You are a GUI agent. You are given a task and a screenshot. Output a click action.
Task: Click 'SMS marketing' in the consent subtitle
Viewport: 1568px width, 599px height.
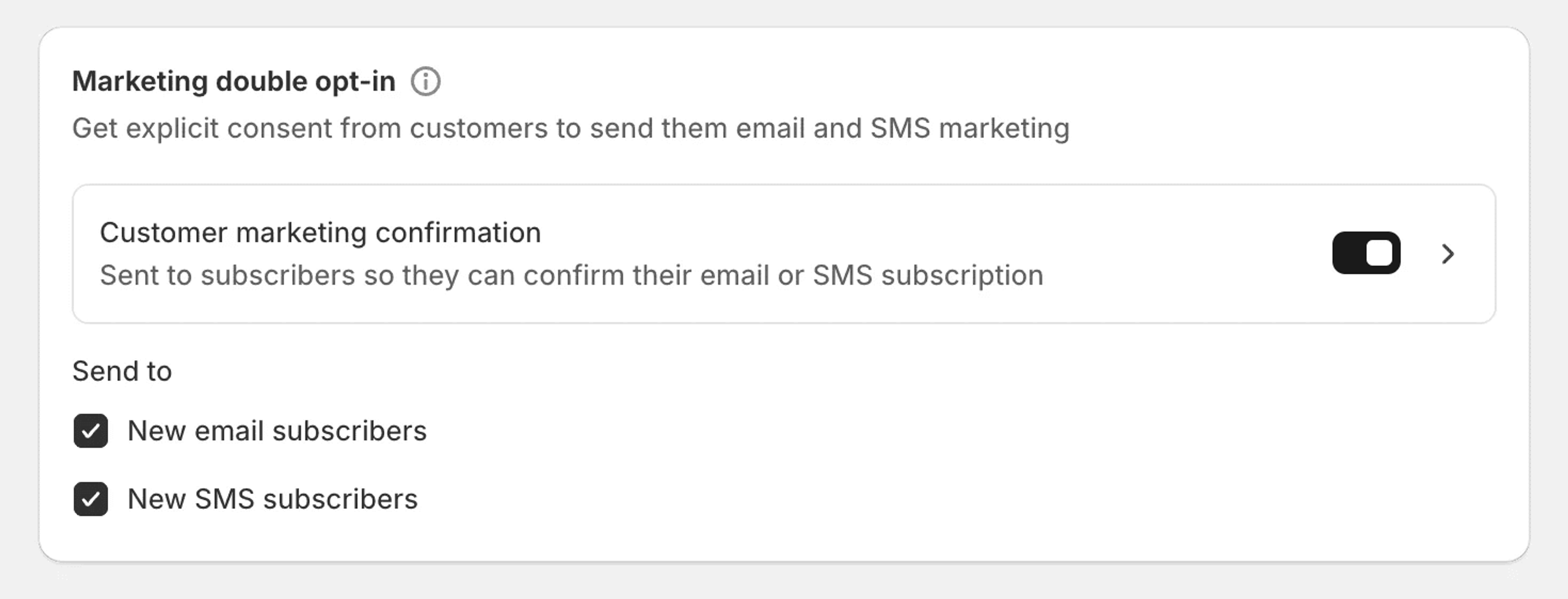click(x=969, y=128)
